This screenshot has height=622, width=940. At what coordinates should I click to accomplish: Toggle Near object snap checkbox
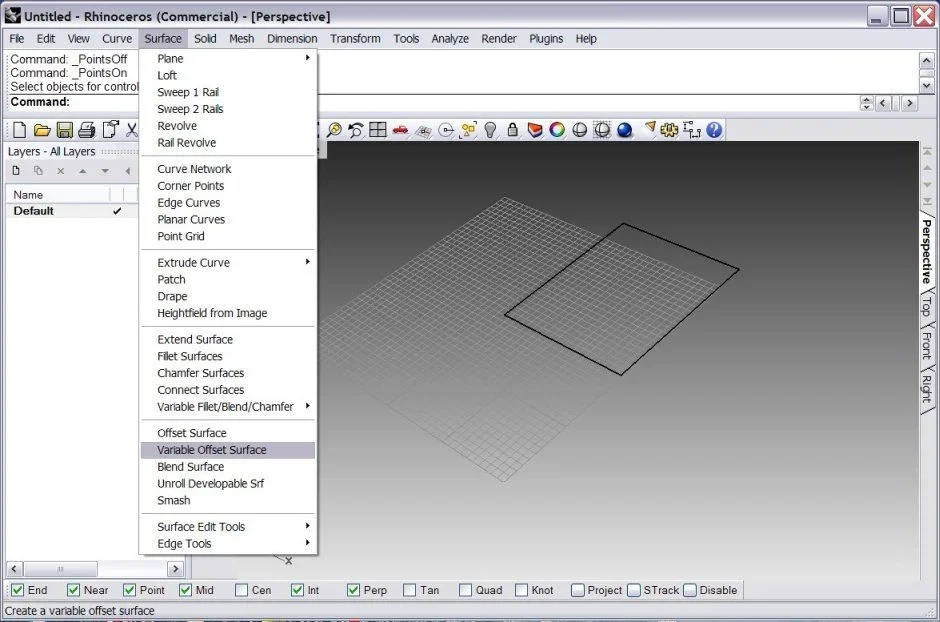(x=74, y=590)
